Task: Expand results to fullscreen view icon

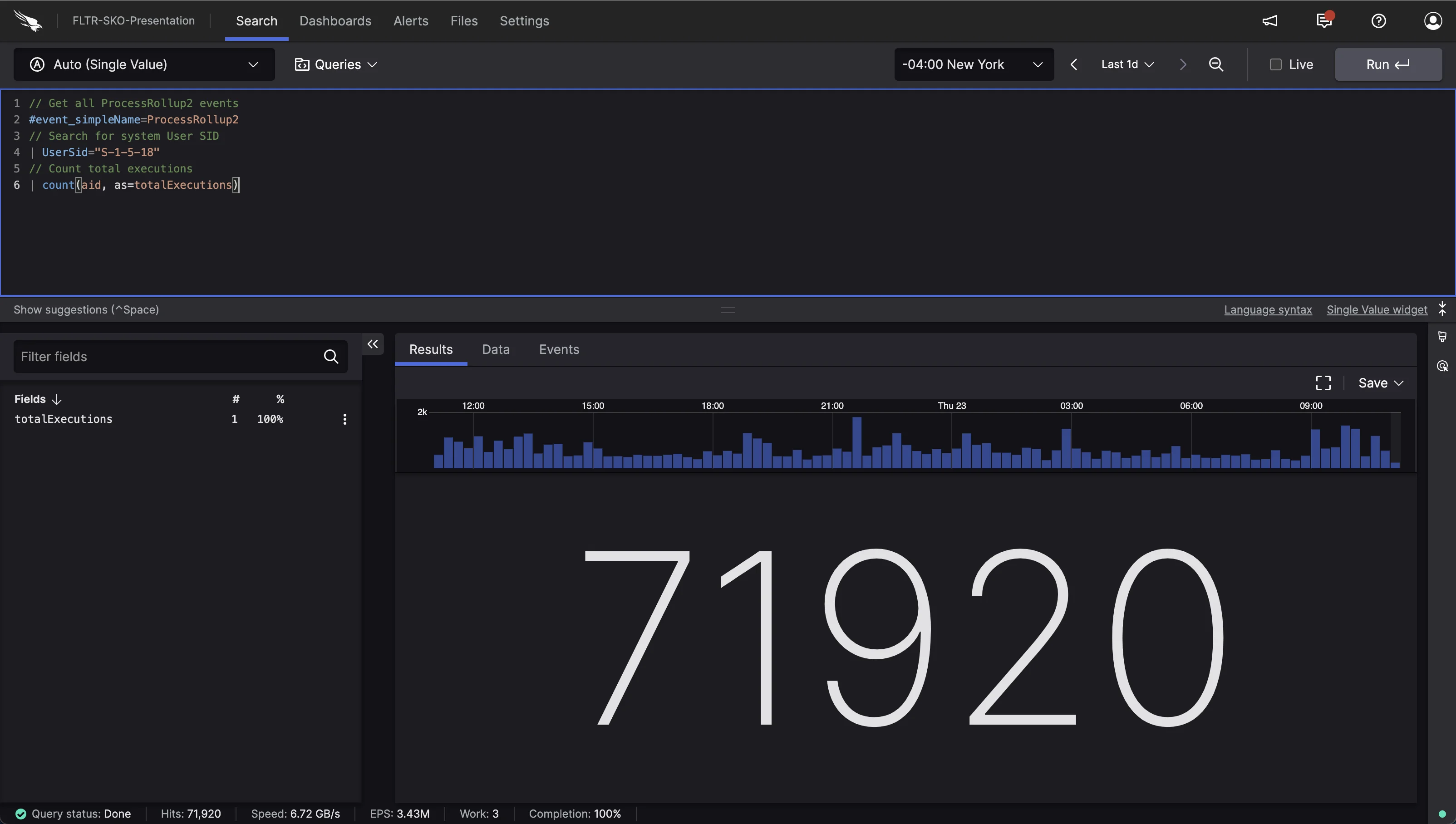Action: point(1323,383)
